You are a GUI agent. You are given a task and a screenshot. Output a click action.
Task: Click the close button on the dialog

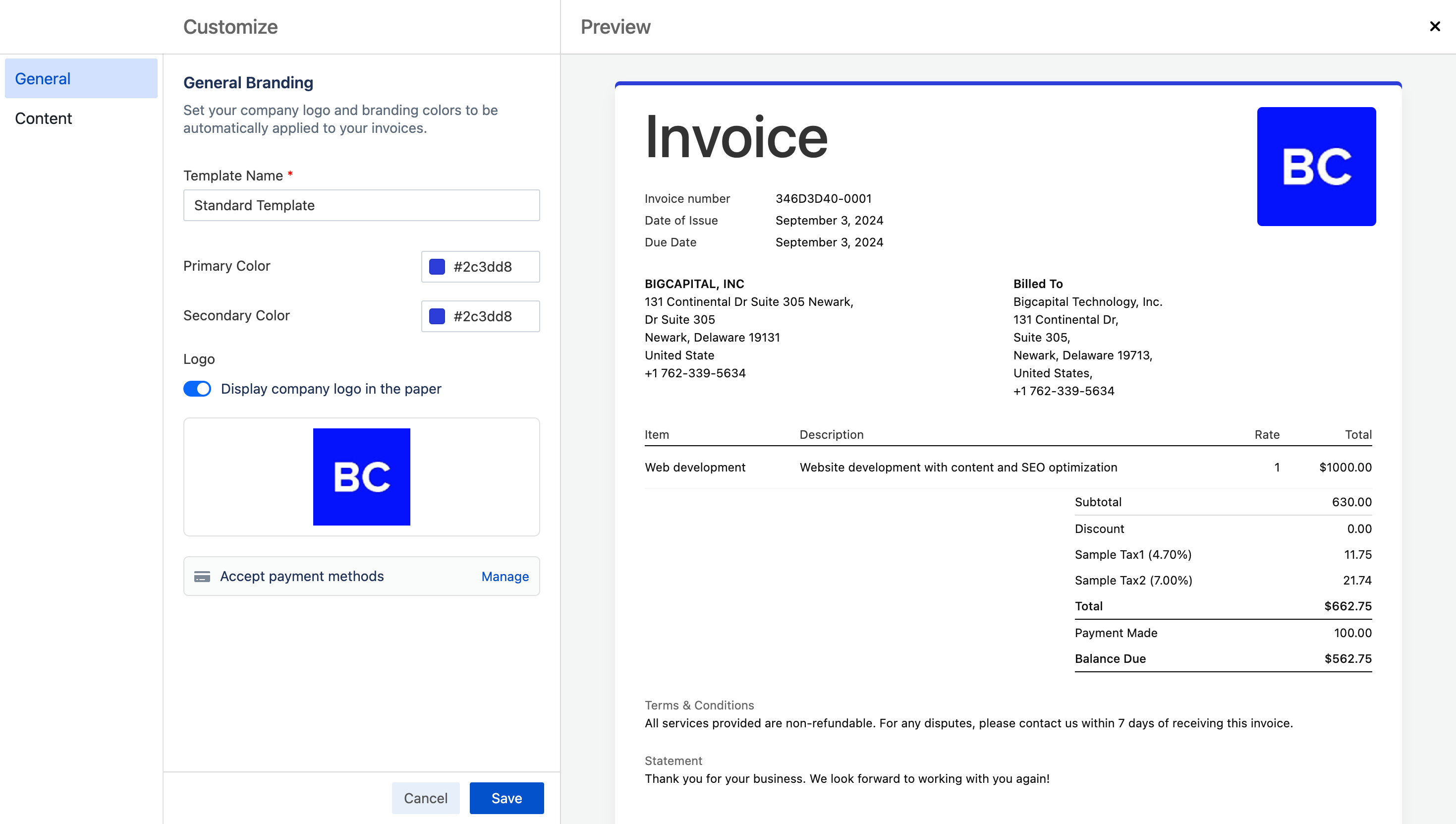pyautogui.click(x=1435, y=26)
